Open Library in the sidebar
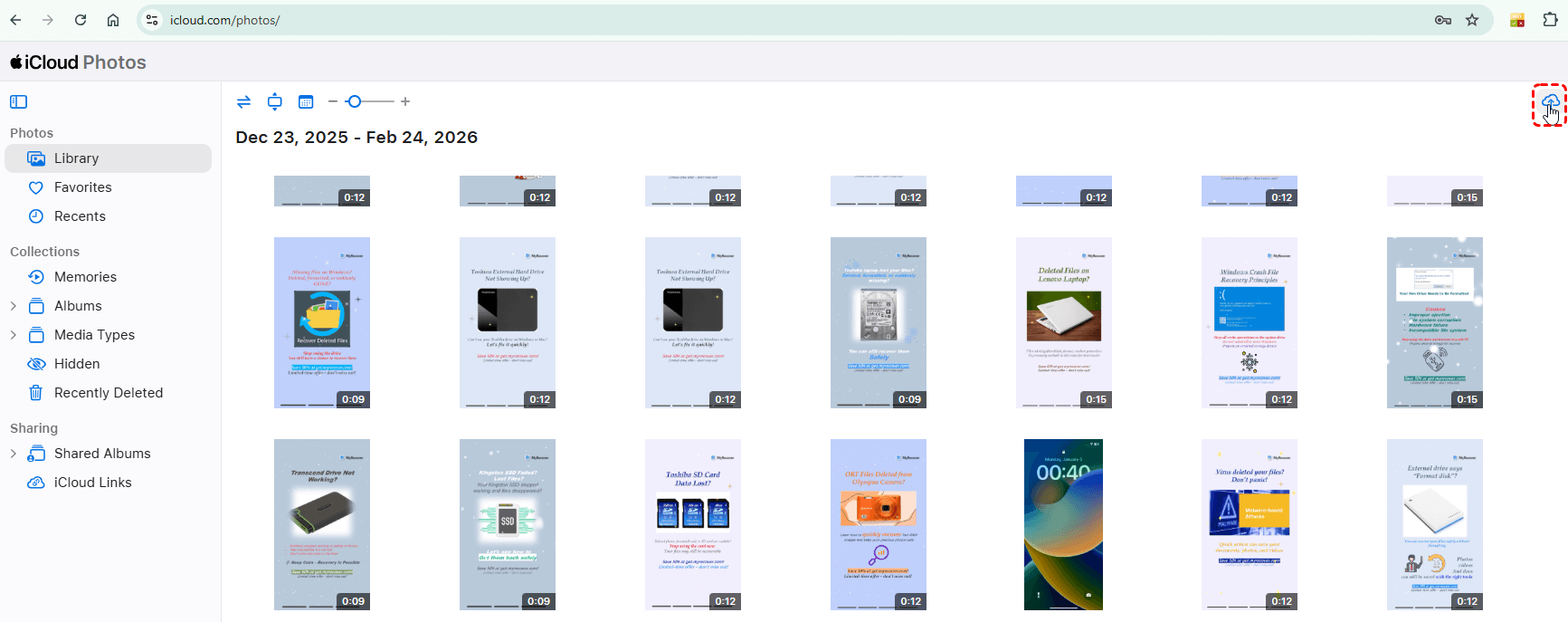Image resolution: width=1568 pixels, height=622 pixels. pyautogui.click(x=109, y=158)
